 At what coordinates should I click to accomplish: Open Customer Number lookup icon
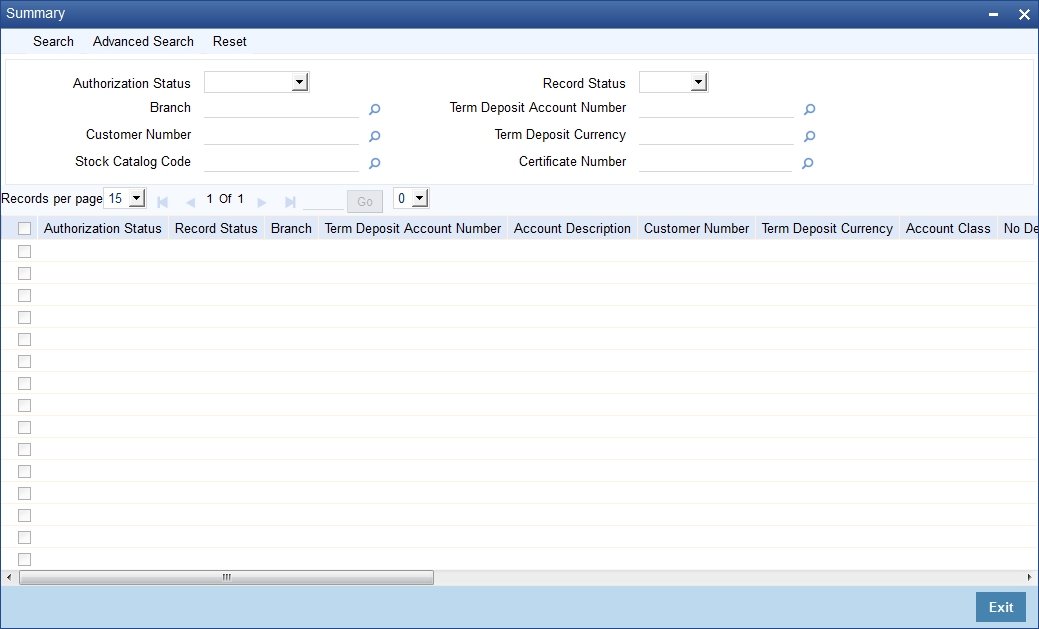pos(374,137)
